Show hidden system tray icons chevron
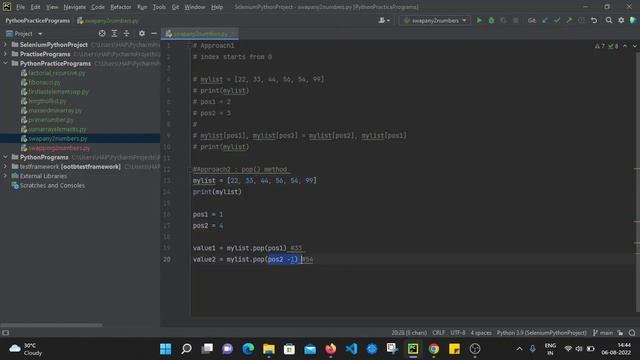 519,349
